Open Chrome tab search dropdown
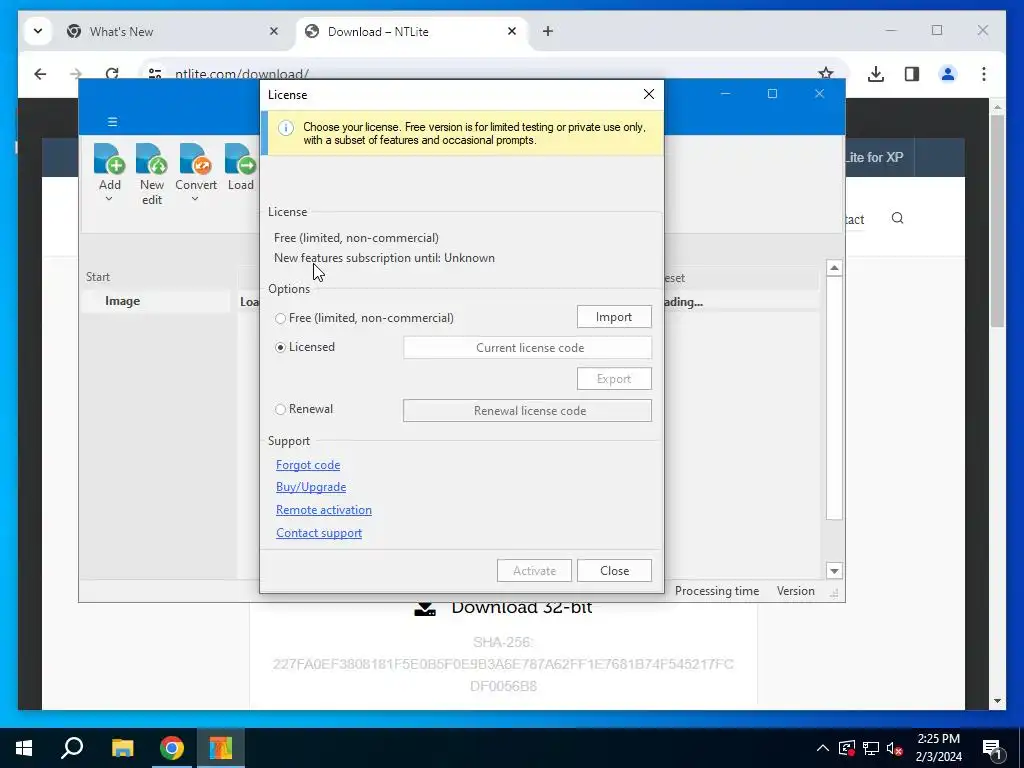 point(38,31)
